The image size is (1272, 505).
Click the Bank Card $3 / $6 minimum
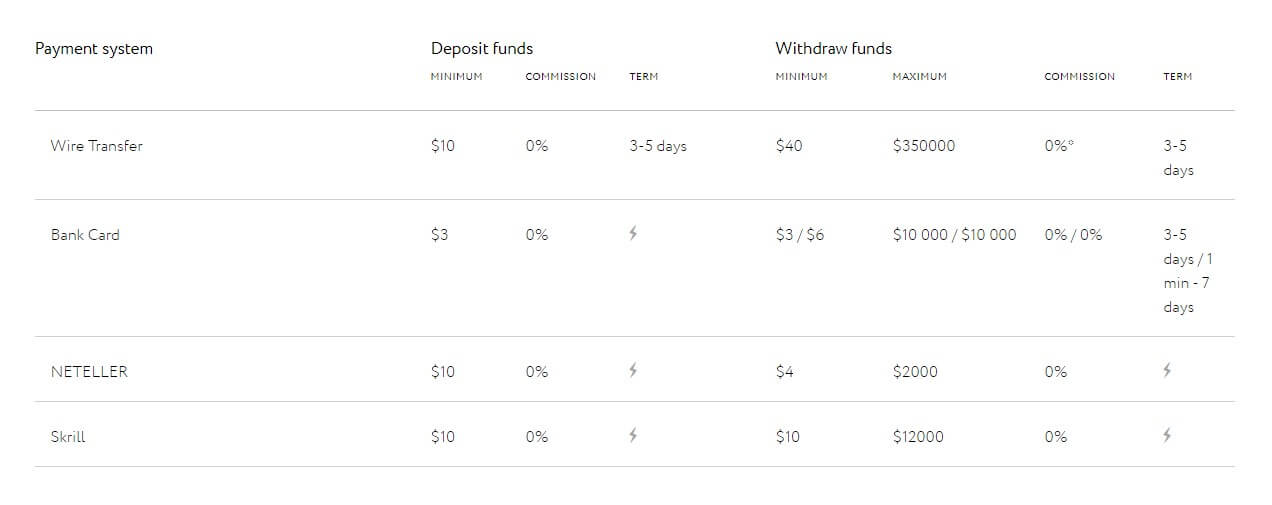(800, 235)
